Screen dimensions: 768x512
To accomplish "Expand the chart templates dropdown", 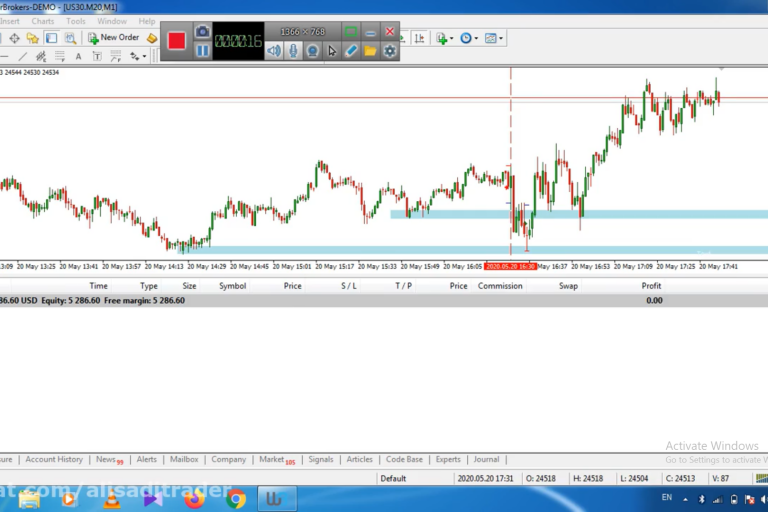I will [x=502, y=39].
